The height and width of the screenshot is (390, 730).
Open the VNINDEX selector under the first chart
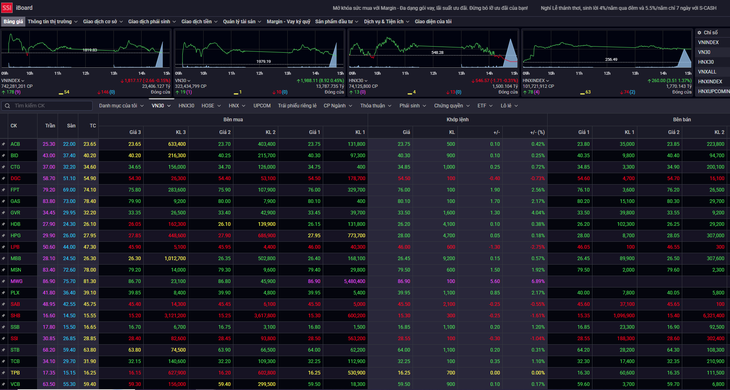(13, 81)
